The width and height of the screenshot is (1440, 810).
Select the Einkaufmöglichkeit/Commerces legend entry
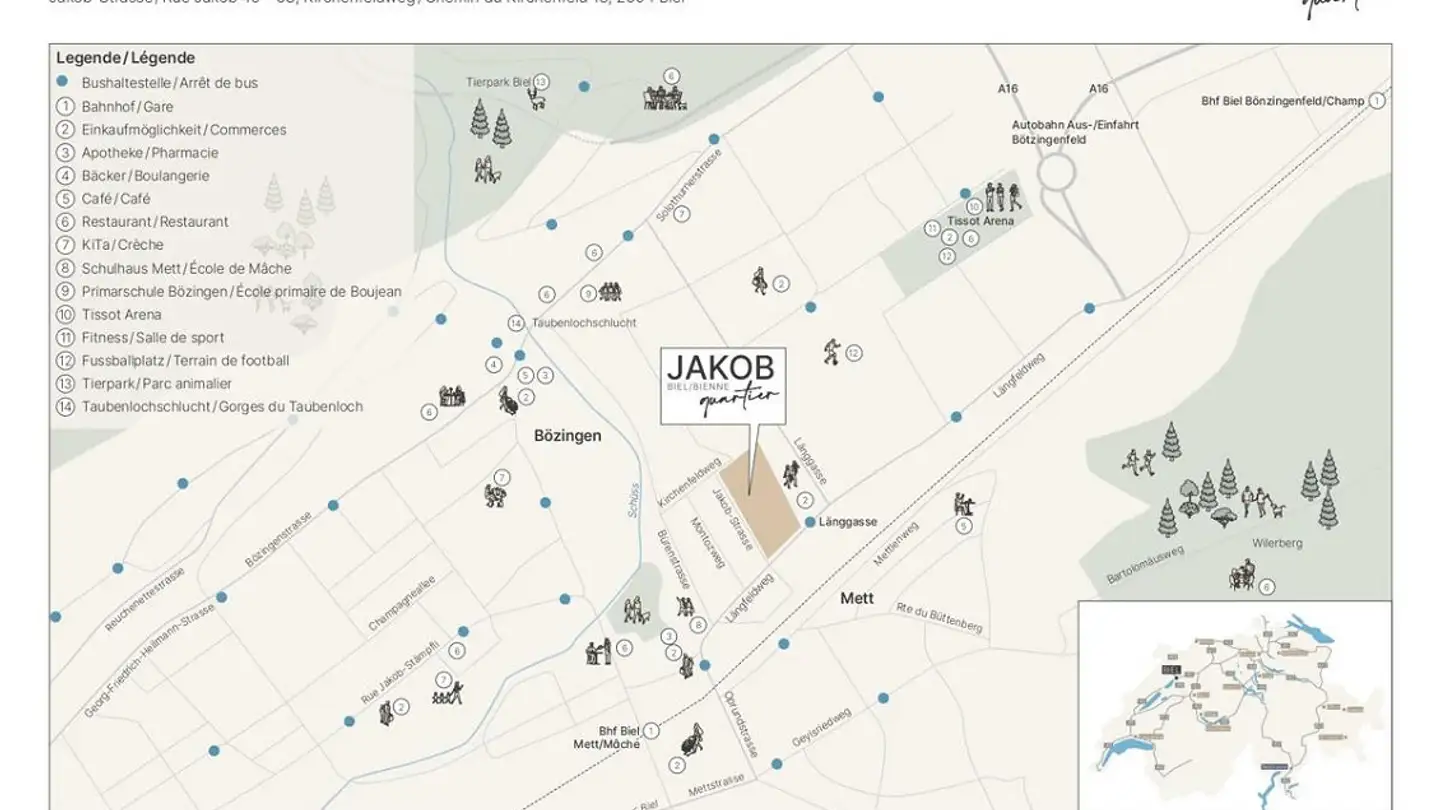171,129
